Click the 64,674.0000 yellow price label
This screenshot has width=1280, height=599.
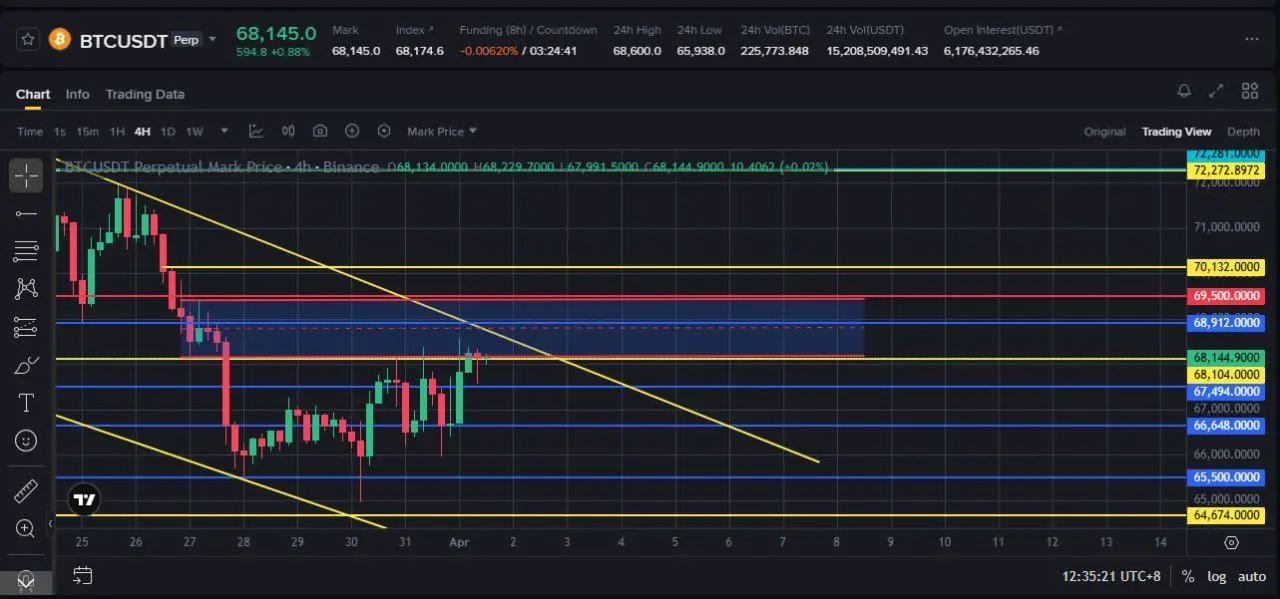(x=1226, y=515)
